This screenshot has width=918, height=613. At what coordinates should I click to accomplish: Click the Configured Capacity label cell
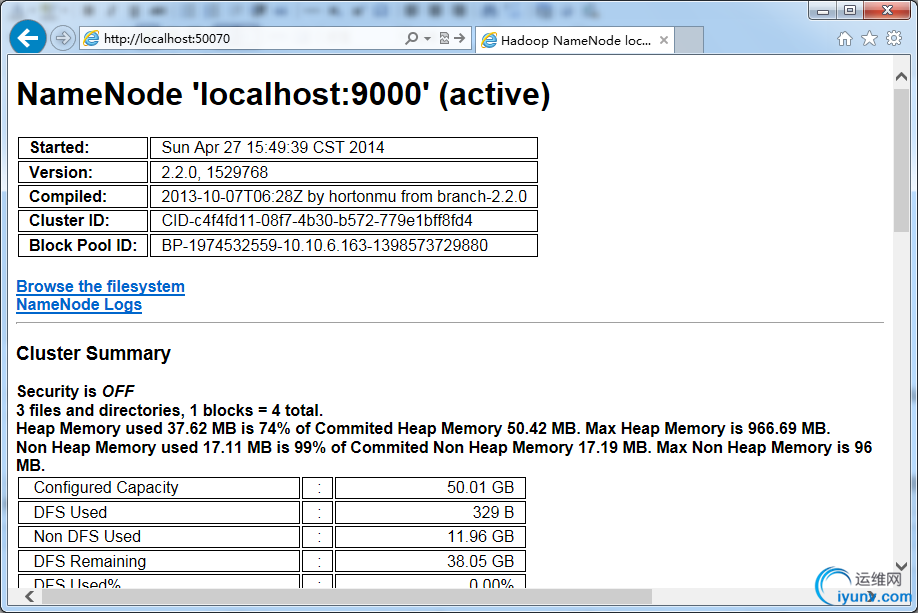[x=159, y=488]
